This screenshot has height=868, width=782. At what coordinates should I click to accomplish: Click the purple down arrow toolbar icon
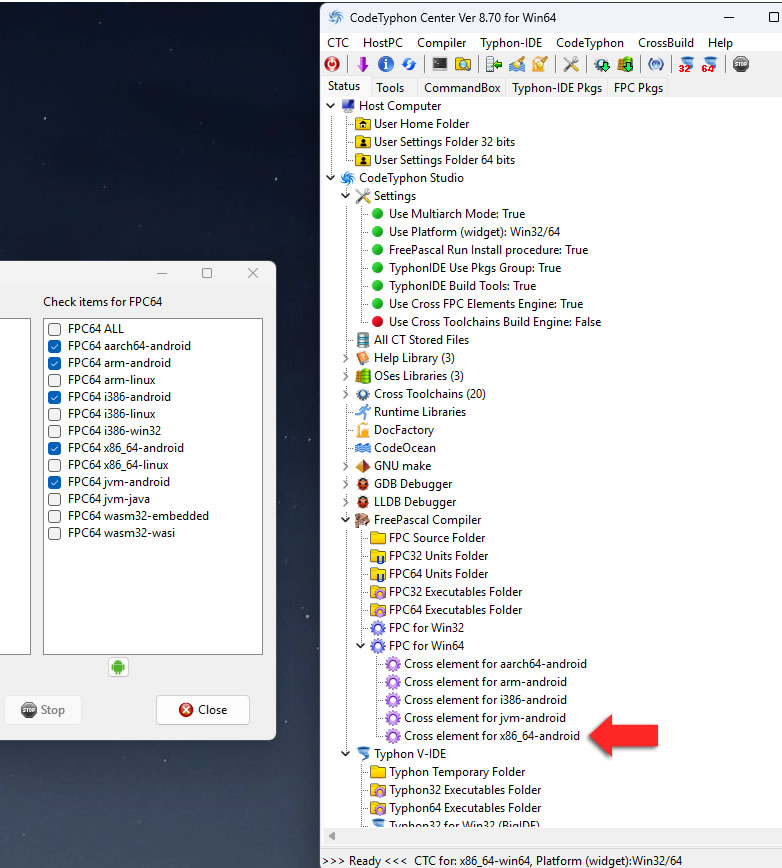(362, 64)
